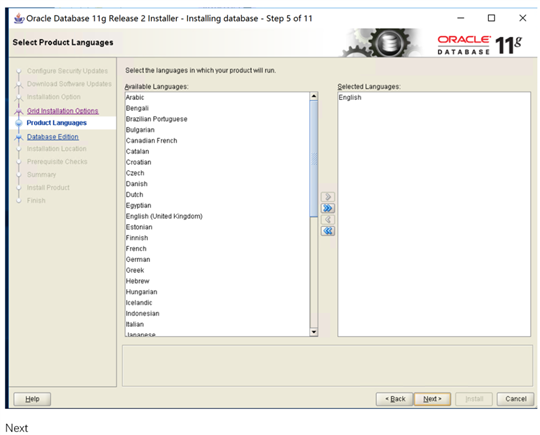This screenshot has width=540, height=435.
Task: Click the Oracle installer Java icon in title bar
Action: tap(19, 18)
